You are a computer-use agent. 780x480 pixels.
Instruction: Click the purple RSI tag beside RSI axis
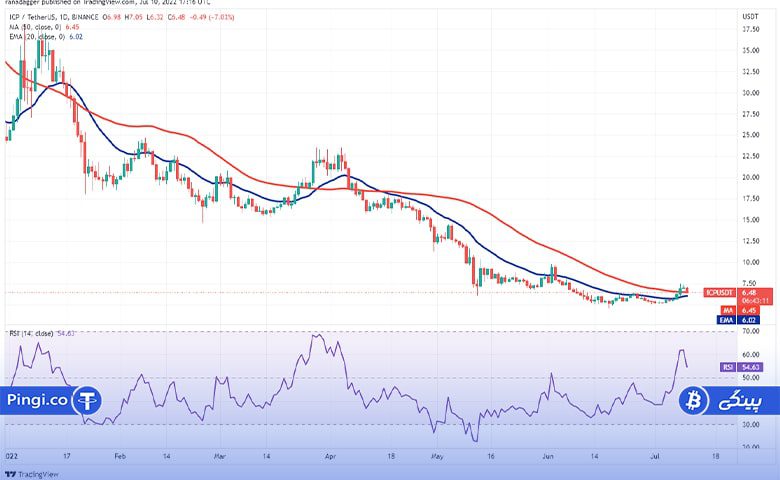728,367
